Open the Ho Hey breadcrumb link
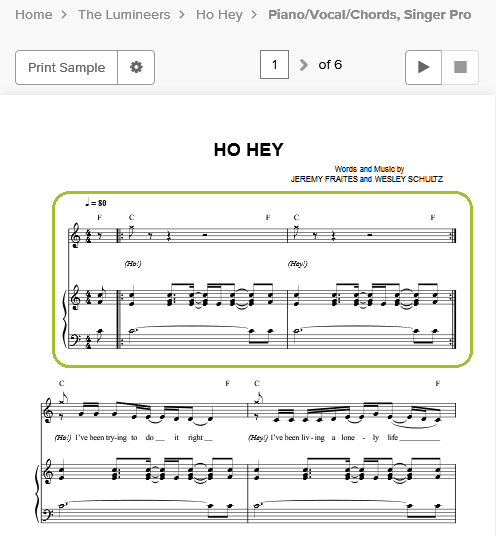 219,15
